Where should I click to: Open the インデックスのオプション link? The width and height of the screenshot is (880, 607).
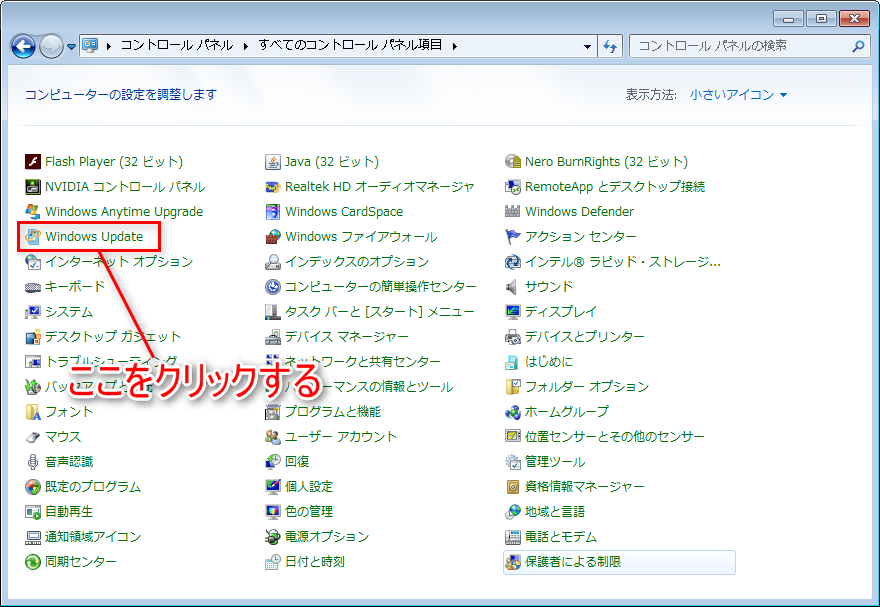pyautogui.click(x=357, y=261)
